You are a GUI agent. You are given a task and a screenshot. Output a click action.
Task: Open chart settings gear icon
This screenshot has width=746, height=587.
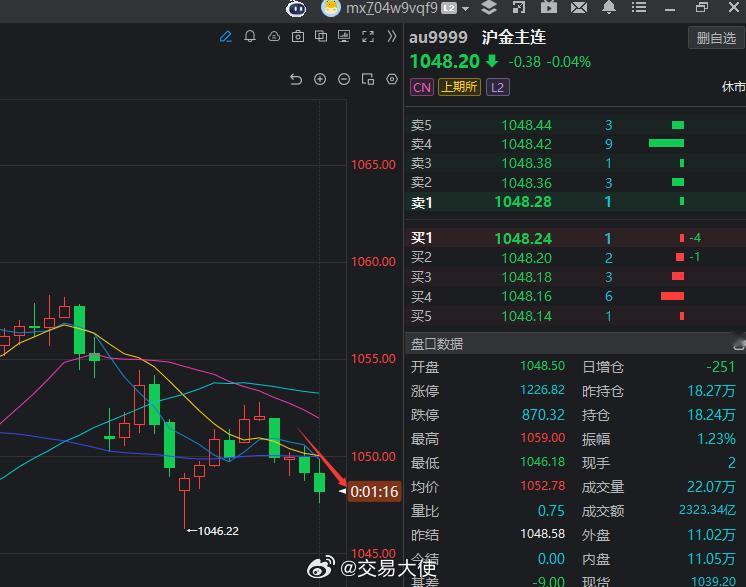click(x=392, y=79)
